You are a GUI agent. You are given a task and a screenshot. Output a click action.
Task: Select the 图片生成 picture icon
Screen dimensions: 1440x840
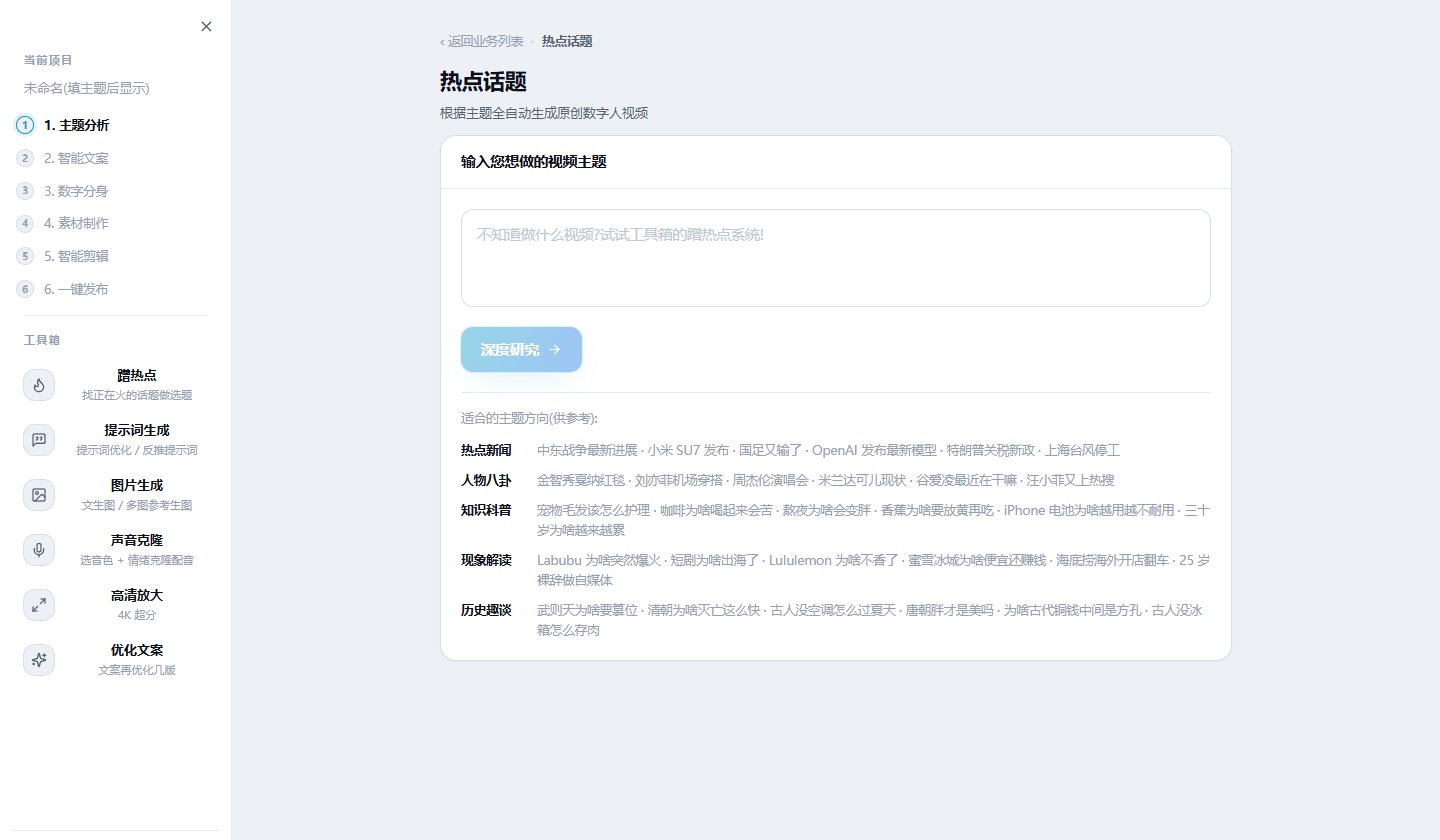point(39,495)
